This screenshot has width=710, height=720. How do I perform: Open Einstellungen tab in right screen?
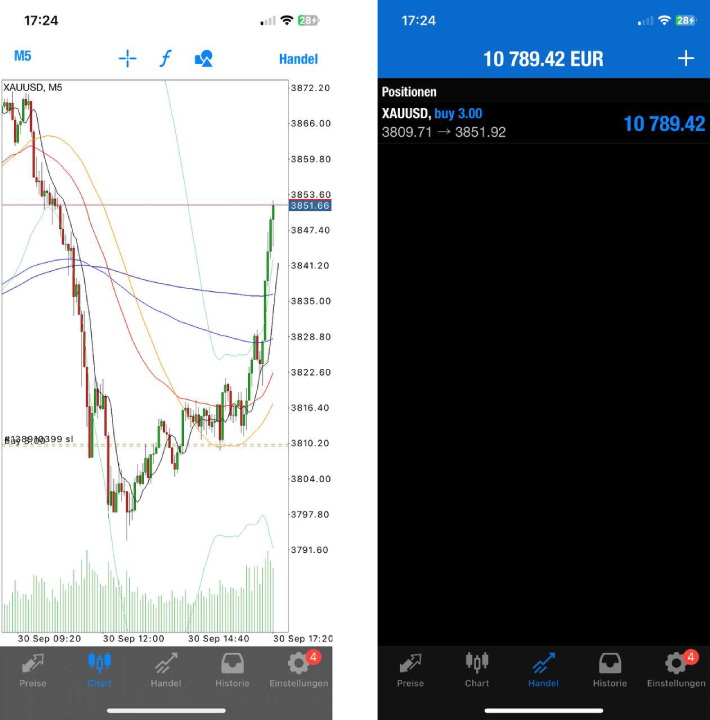[x=676, y=670]
